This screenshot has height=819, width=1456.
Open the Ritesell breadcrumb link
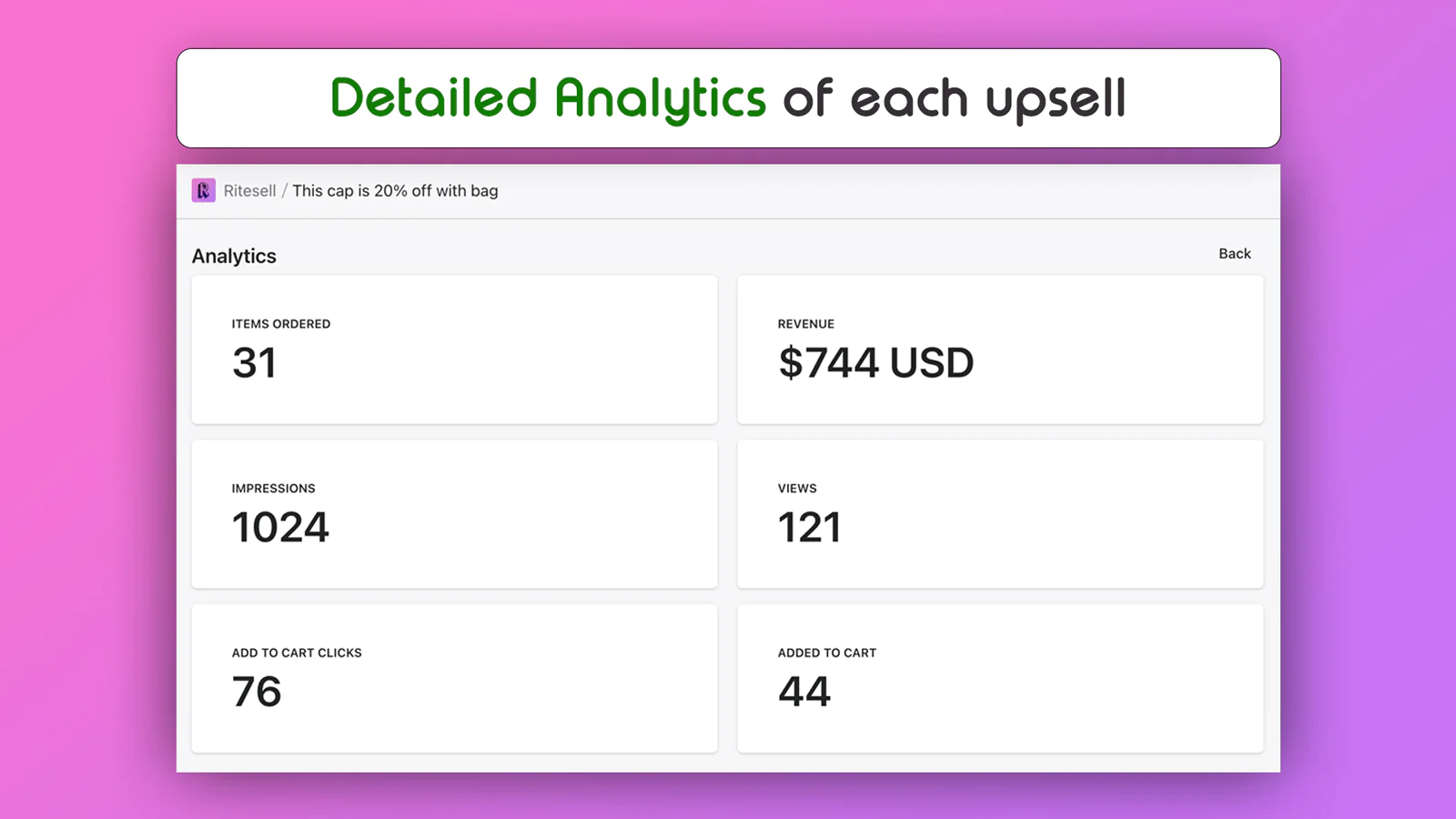[x=249, y=191]
